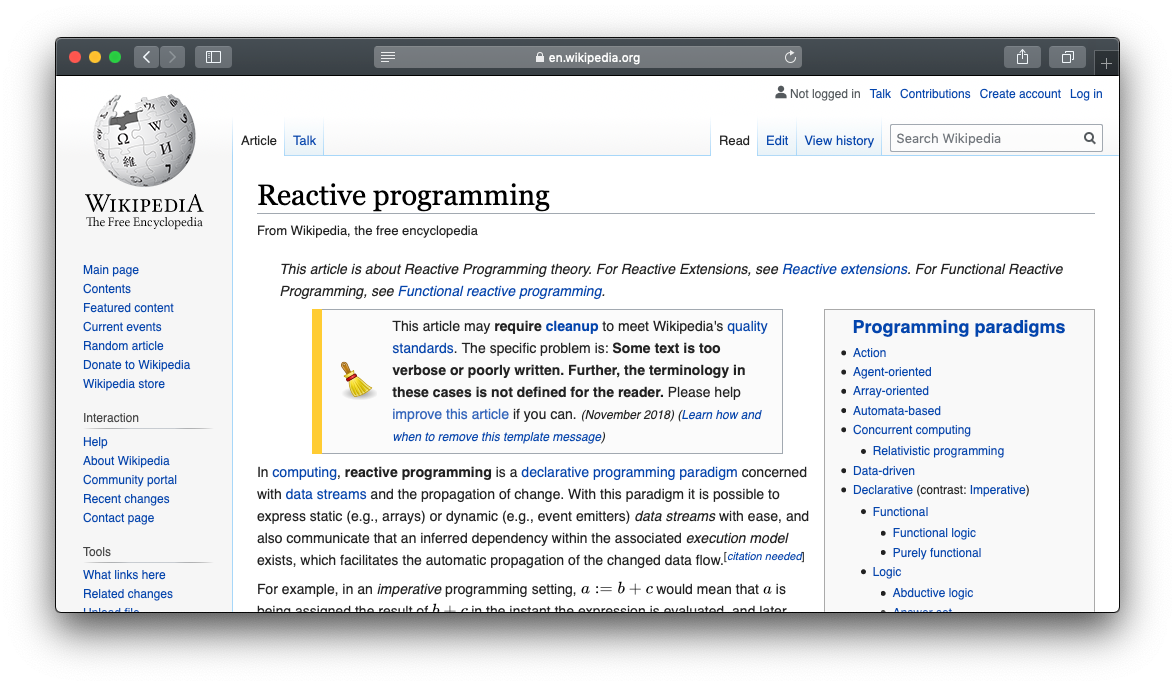This screenshot has height=686, width=1175.
Task: Click the magnifier search icon in Wikipedia search
Action: tap(1090, 138)
